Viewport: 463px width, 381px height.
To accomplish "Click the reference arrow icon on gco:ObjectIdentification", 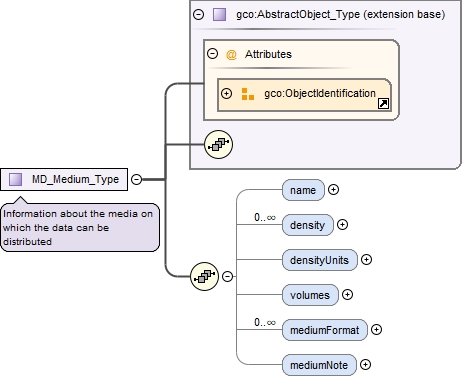I will pyautogui.click(x=383, y=104).
